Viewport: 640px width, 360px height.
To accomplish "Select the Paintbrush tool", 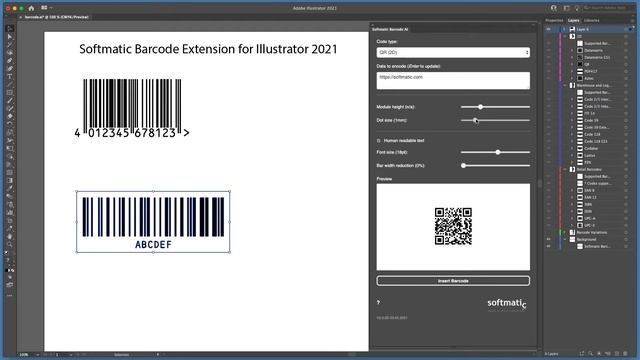I will point(10,100).
